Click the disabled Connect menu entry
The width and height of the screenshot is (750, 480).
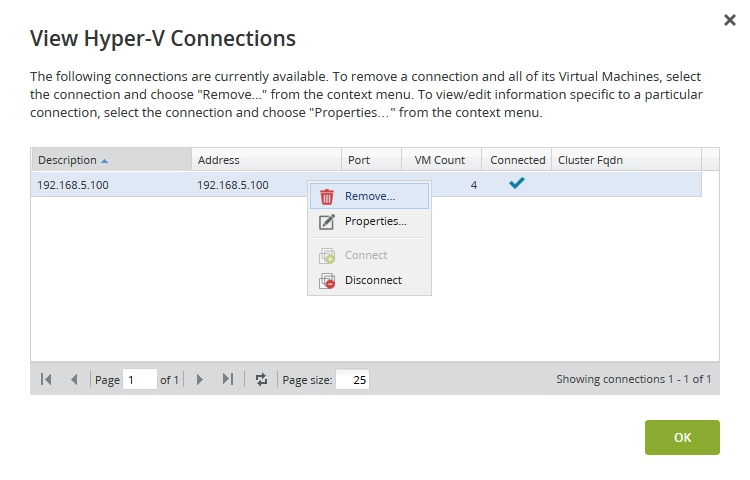369,255
